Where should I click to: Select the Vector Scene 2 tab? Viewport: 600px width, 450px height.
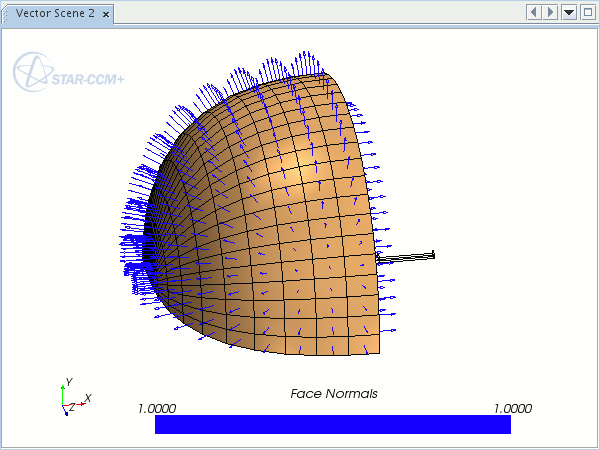click(x=56, y=13)
